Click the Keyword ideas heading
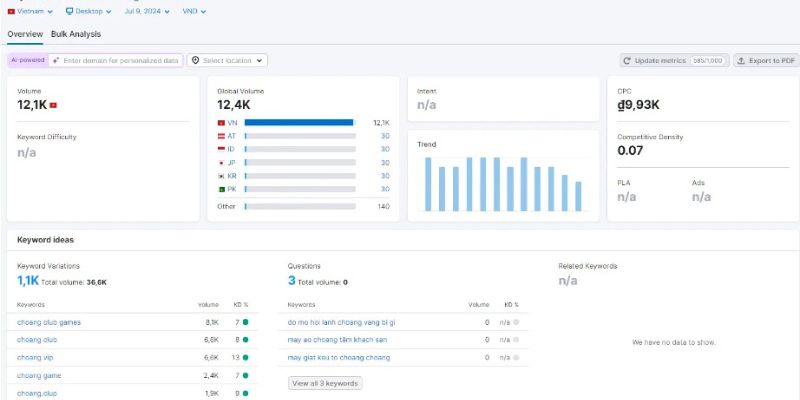Screen dimensions: 800x400 pos(45,240)
